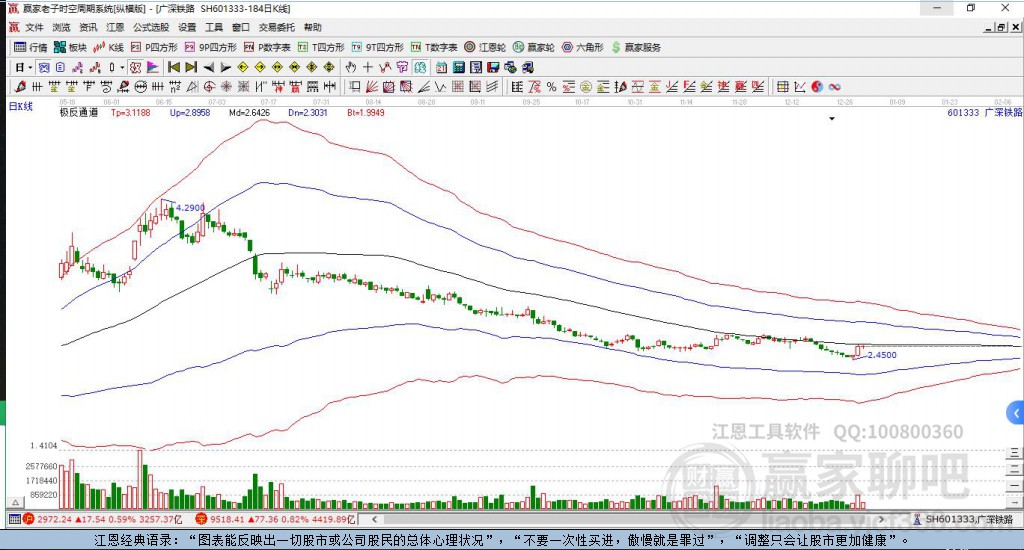Screen dimensions: 1024x550
Task: Open the 行情 quotes view
Action: click(x=31, y=47)
